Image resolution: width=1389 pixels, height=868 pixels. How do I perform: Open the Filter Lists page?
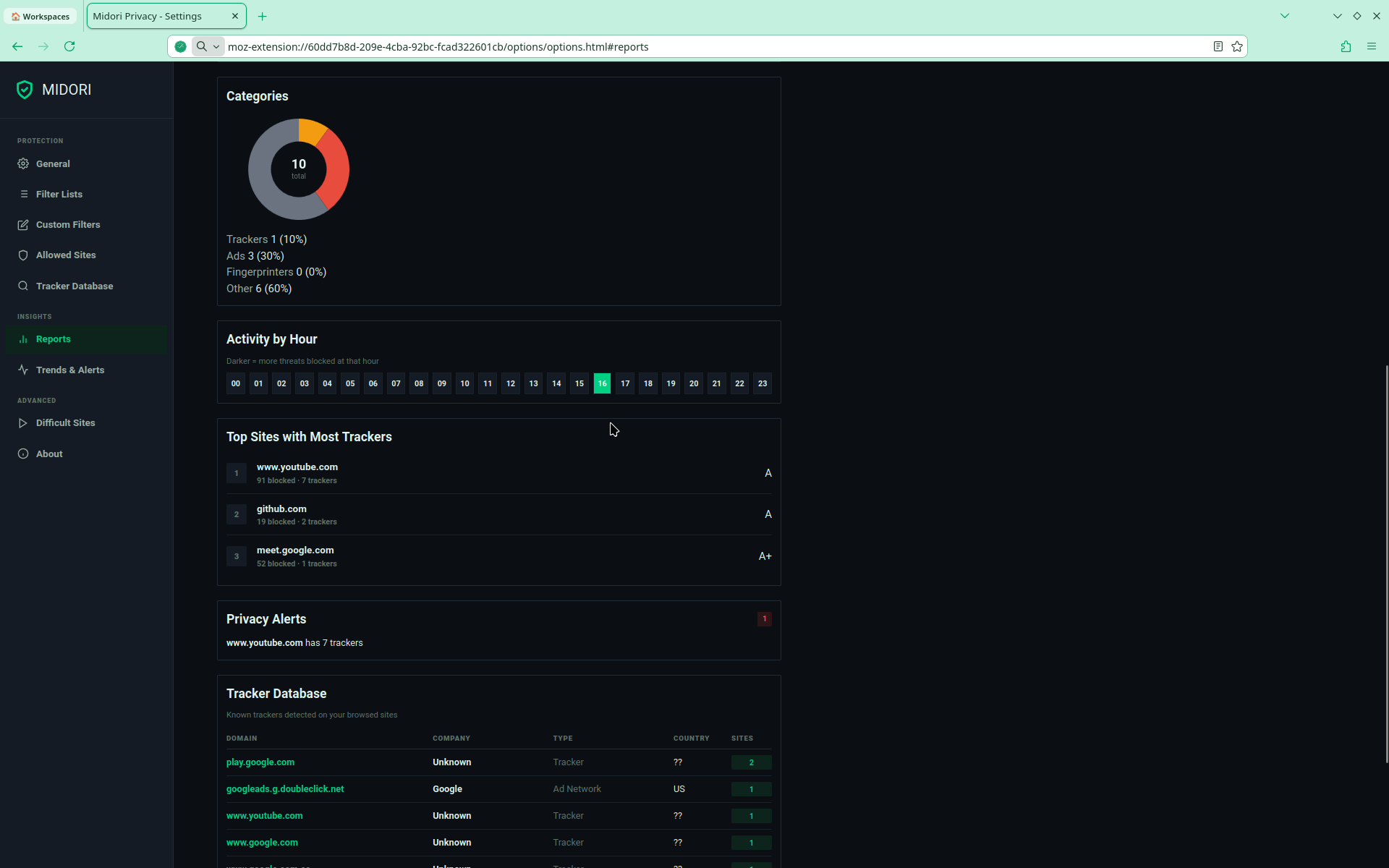(87, 194)
